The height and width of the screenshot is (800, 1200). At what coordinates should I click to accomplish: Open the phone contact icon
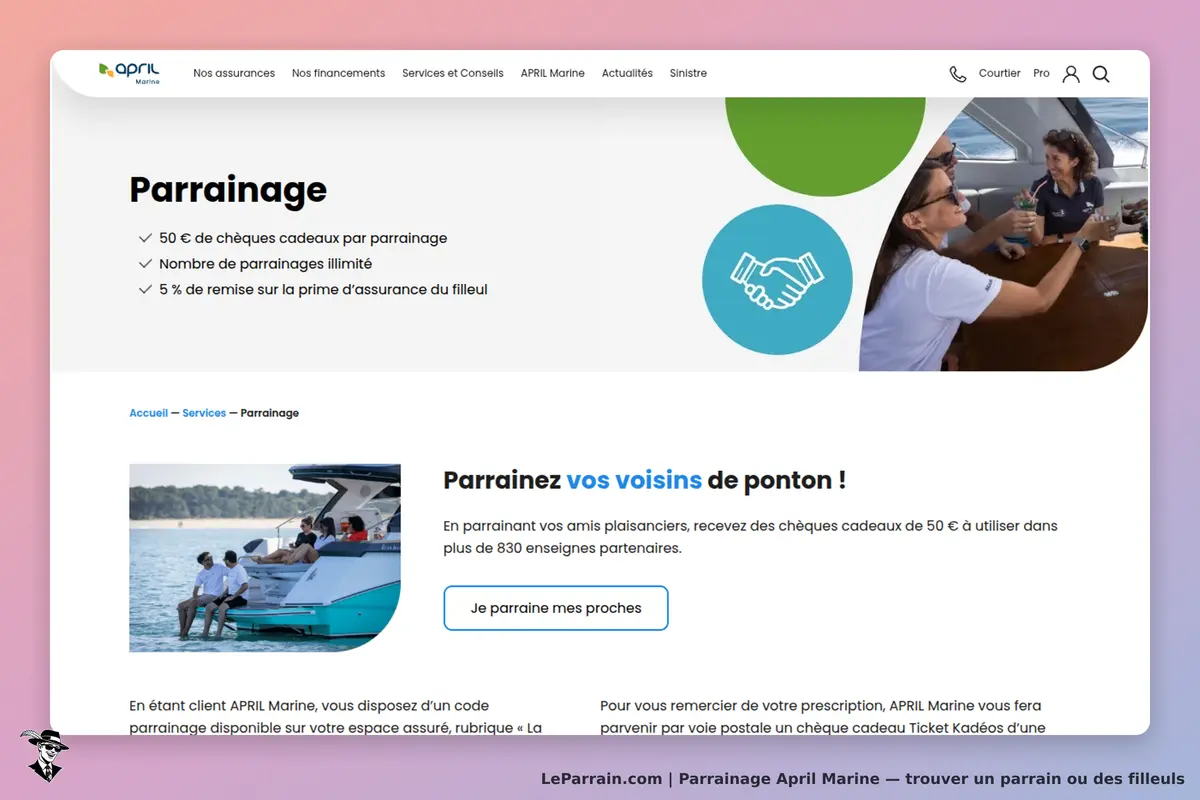point(958,74)
